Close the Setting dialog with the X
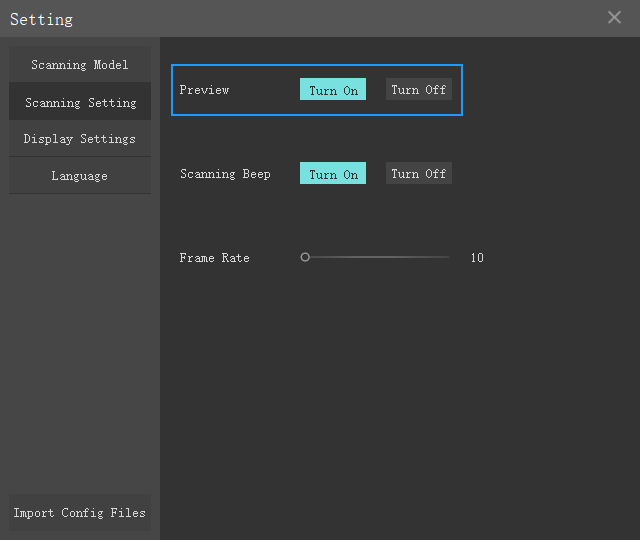 pos(614,17)
